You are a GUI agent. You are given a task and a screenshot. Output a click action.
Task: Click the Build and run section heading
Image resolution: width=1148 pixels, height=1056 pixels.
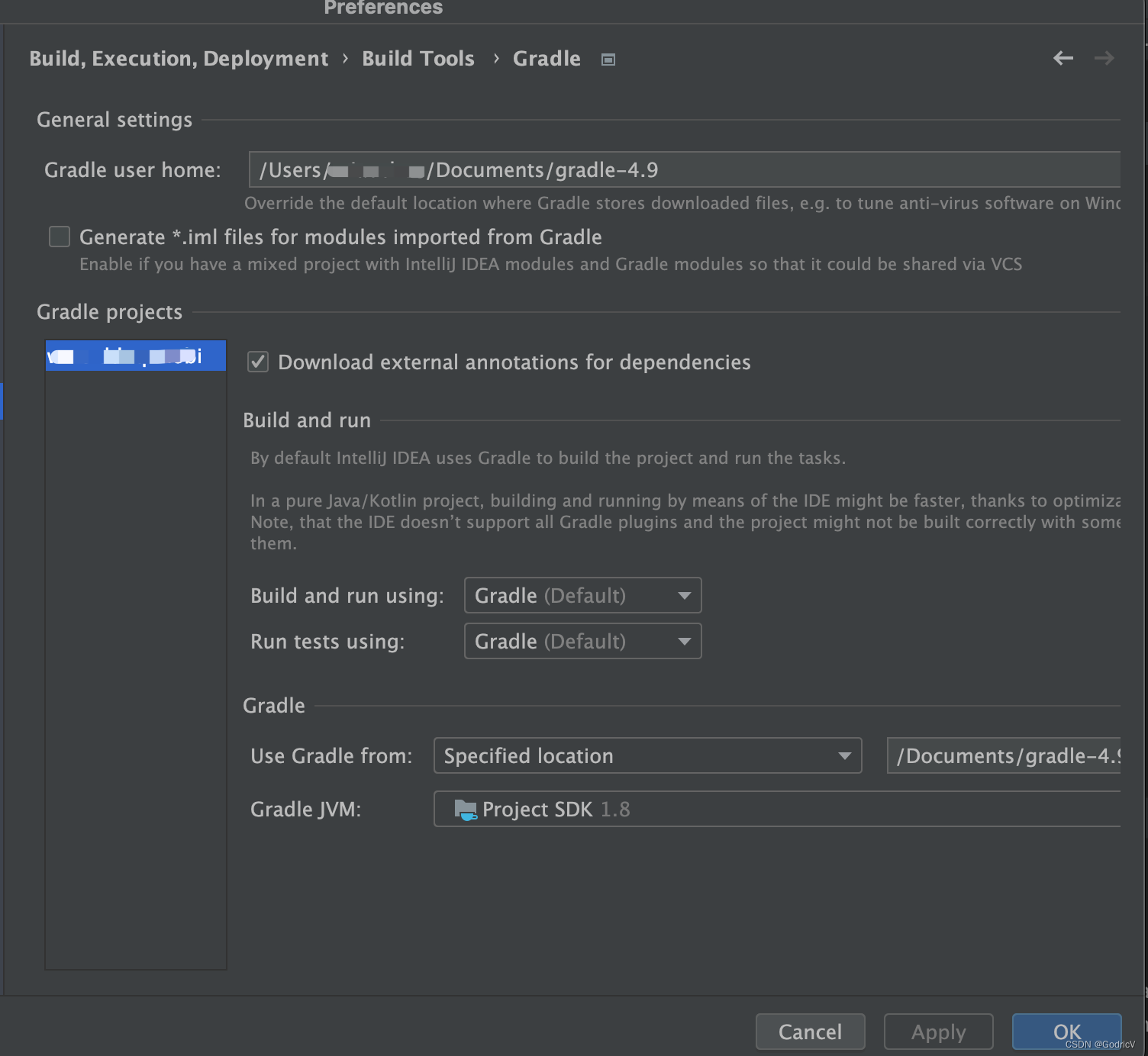pos(307,420)
